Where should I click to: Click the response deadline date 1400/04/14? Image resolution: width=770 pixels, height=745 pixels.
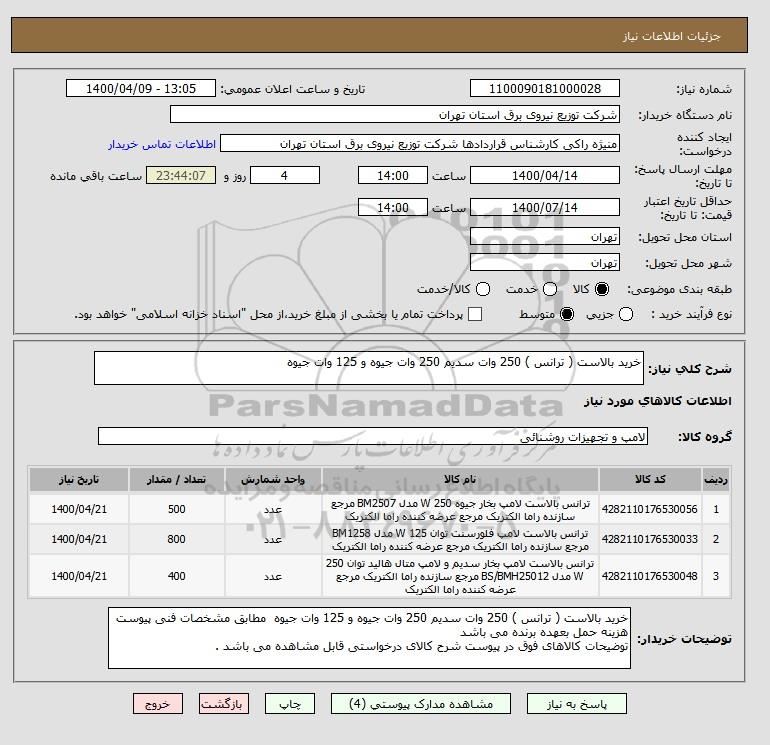point(545,175)
